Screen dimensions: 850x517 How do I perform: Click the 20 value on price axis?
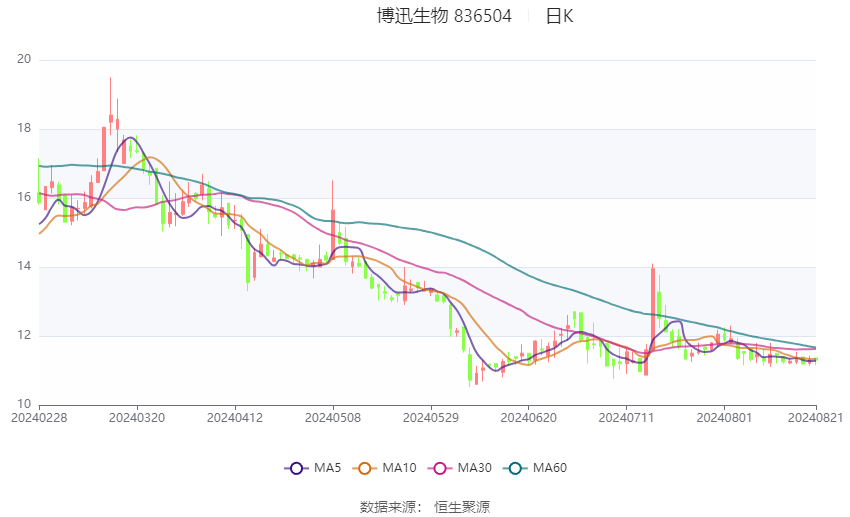25,60
